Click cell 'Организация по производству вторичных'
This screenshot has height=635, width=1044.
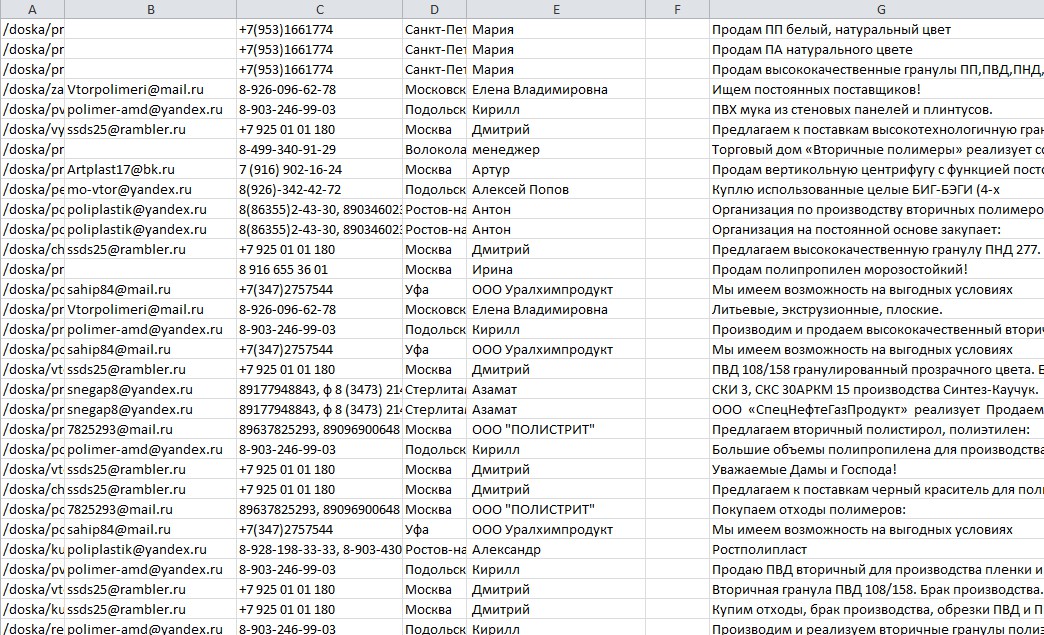pyautogui.click(x=877, y=209)
